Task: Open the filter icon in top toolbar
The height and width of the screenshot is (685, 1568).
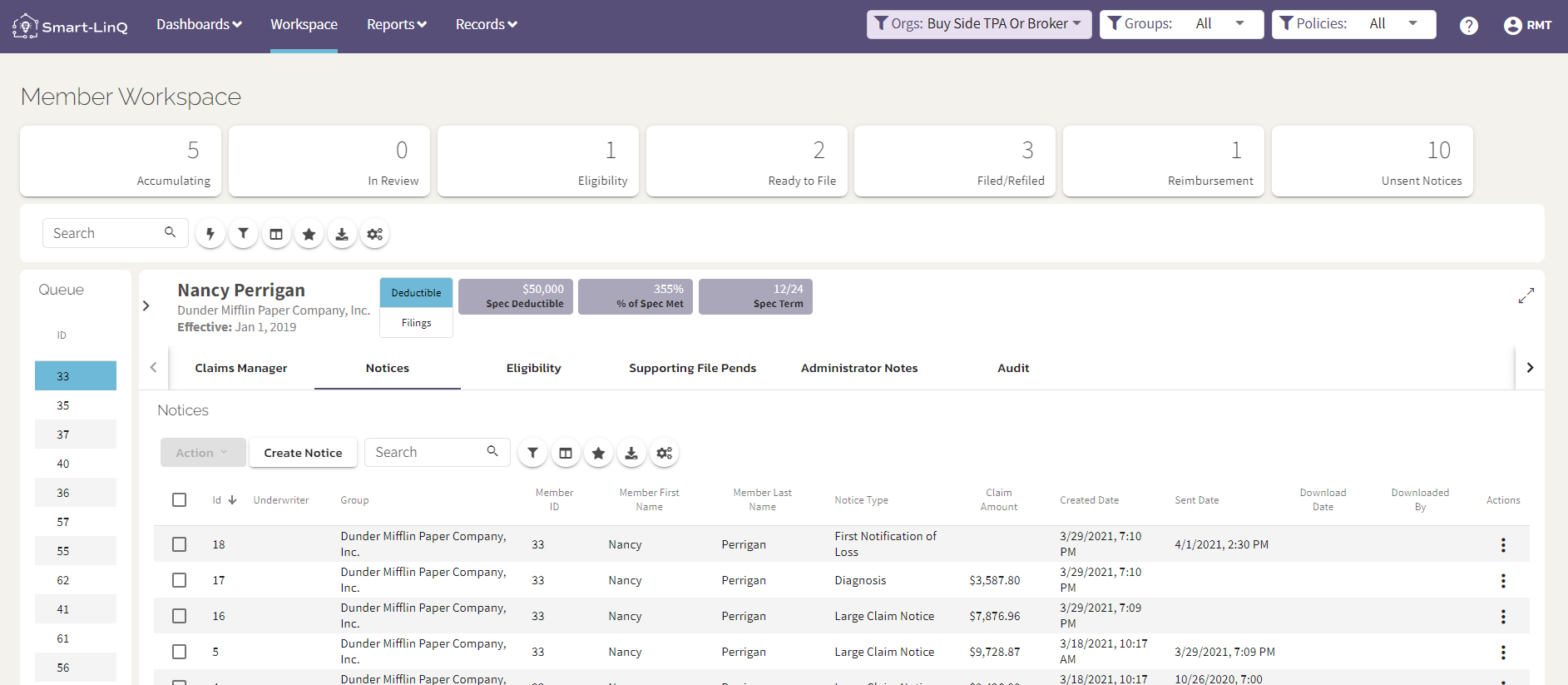Action: [243, 234]
